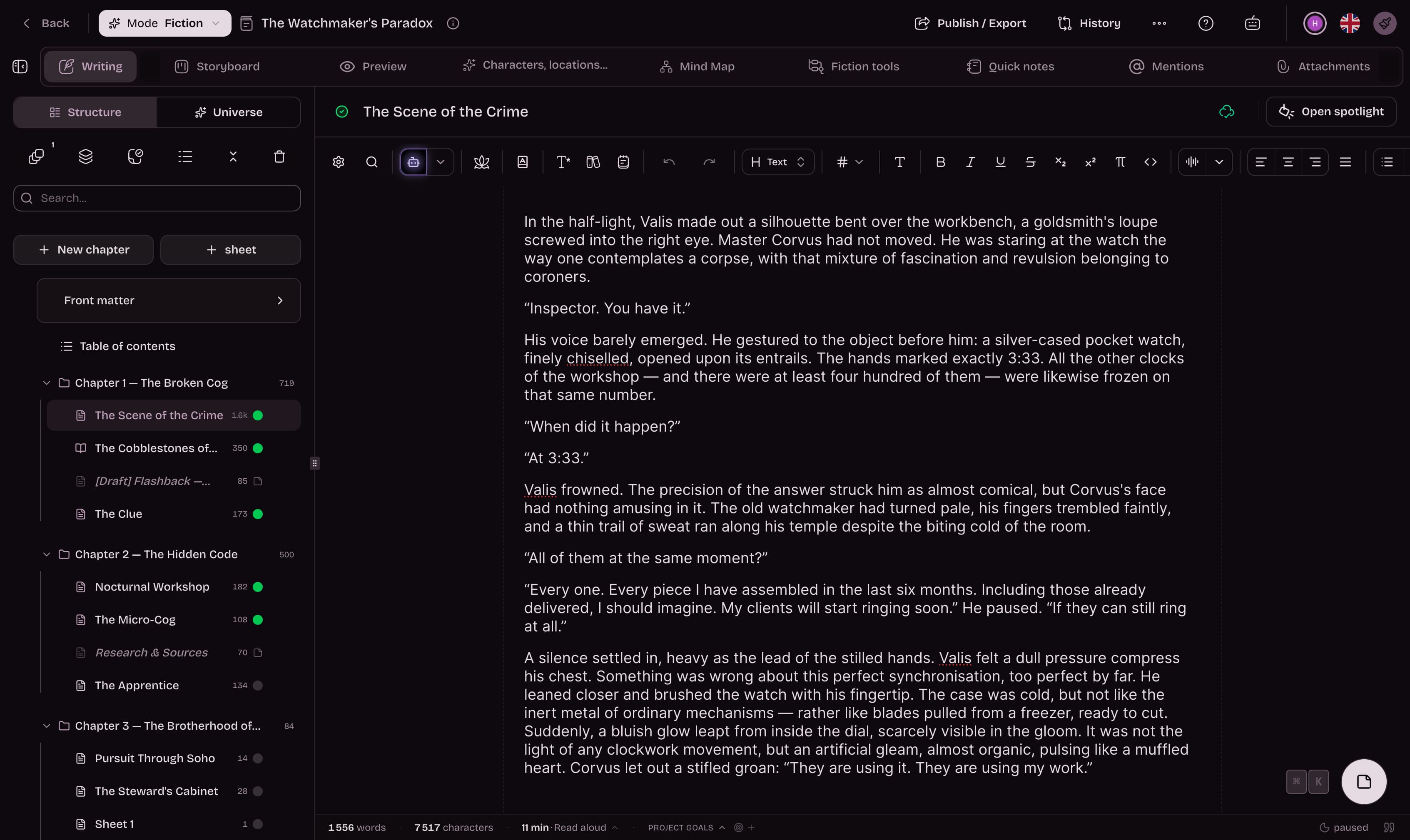
Task: Open the audio waveform dropdown arrow
Action: click(x=1219, y=162)
